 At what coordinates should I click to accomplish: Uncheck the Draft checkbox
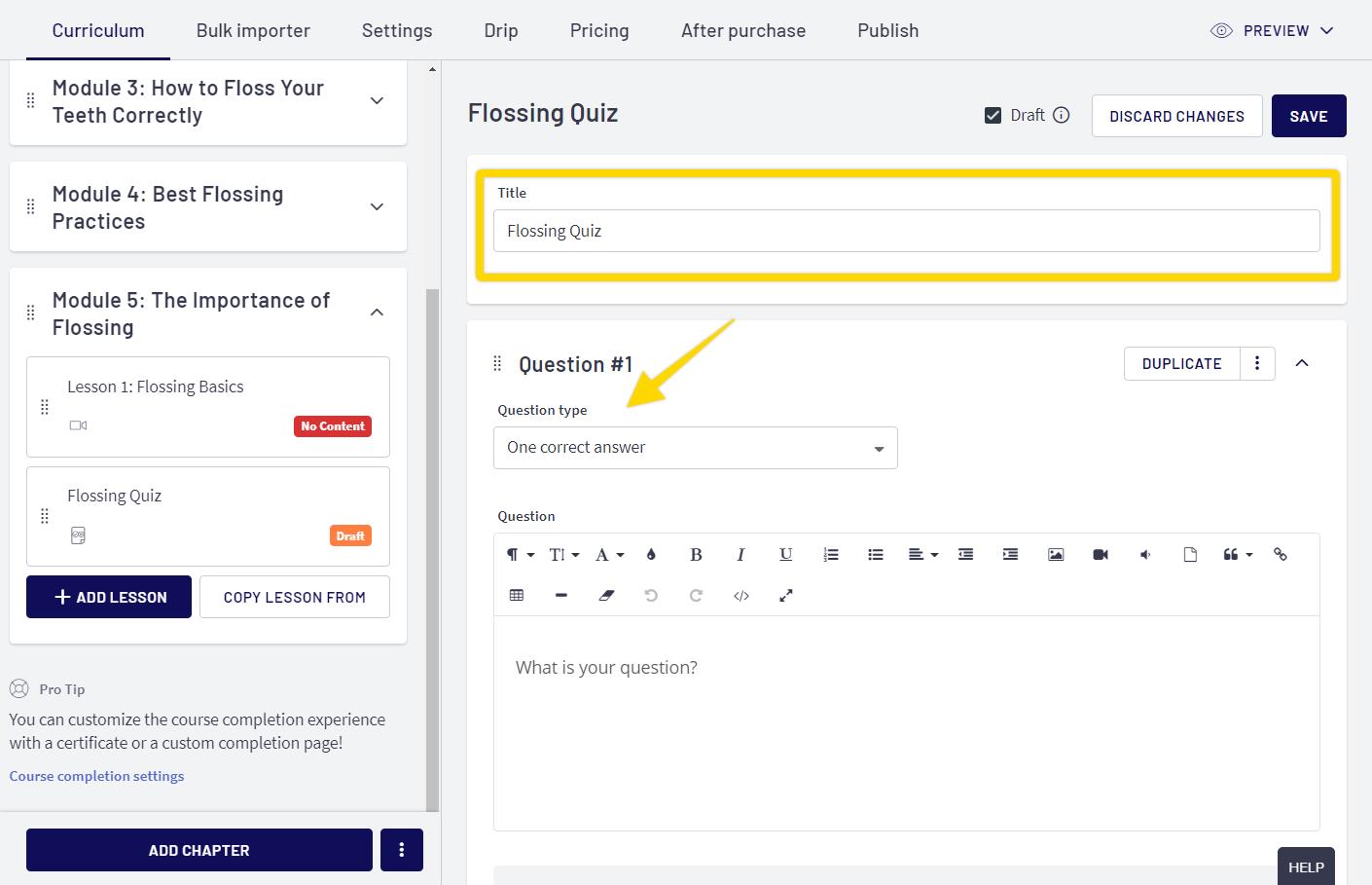(993, 116)
